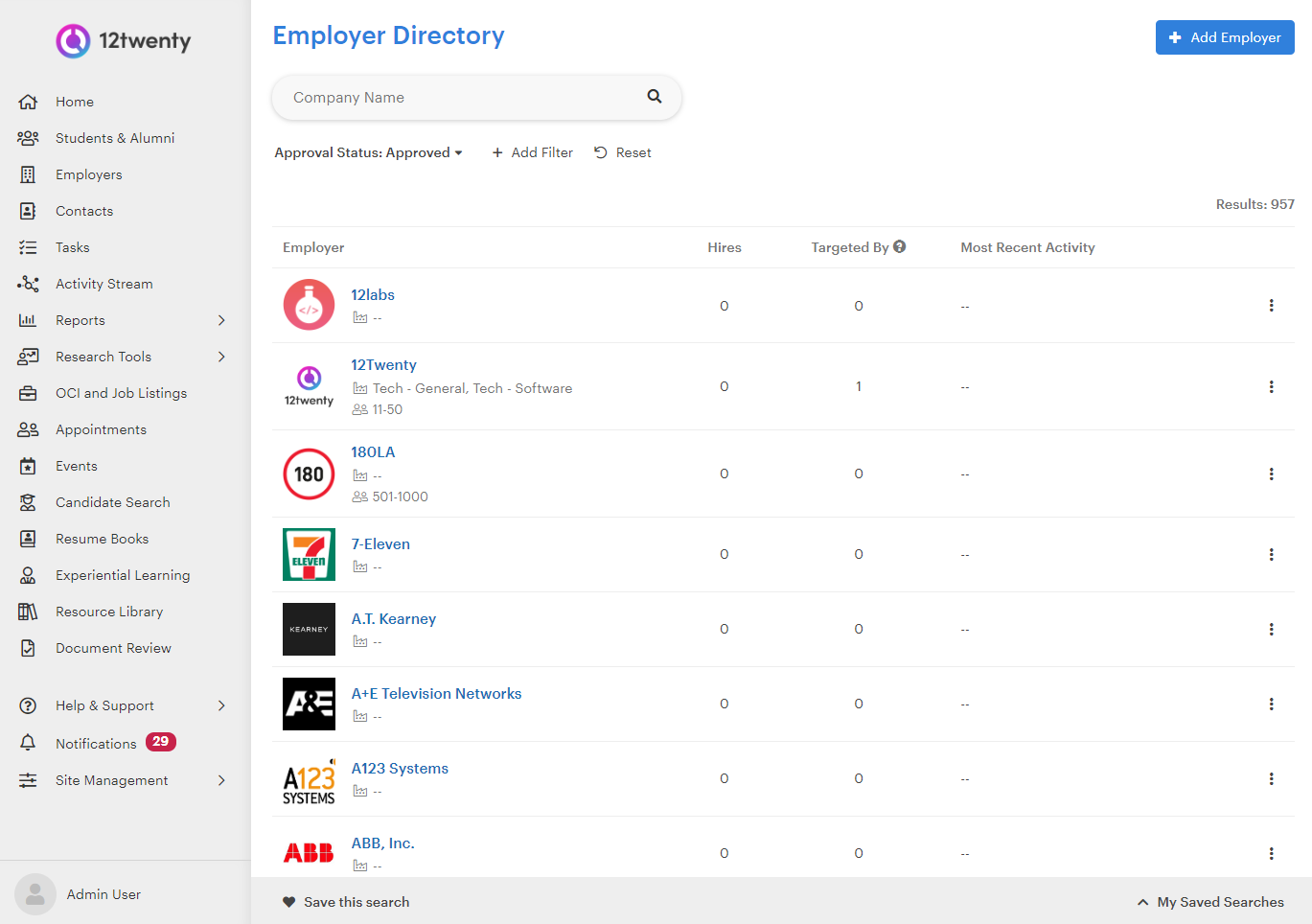Open the Approval Status: Approved dropdown
1312x924 pixels.
(369, 152)
